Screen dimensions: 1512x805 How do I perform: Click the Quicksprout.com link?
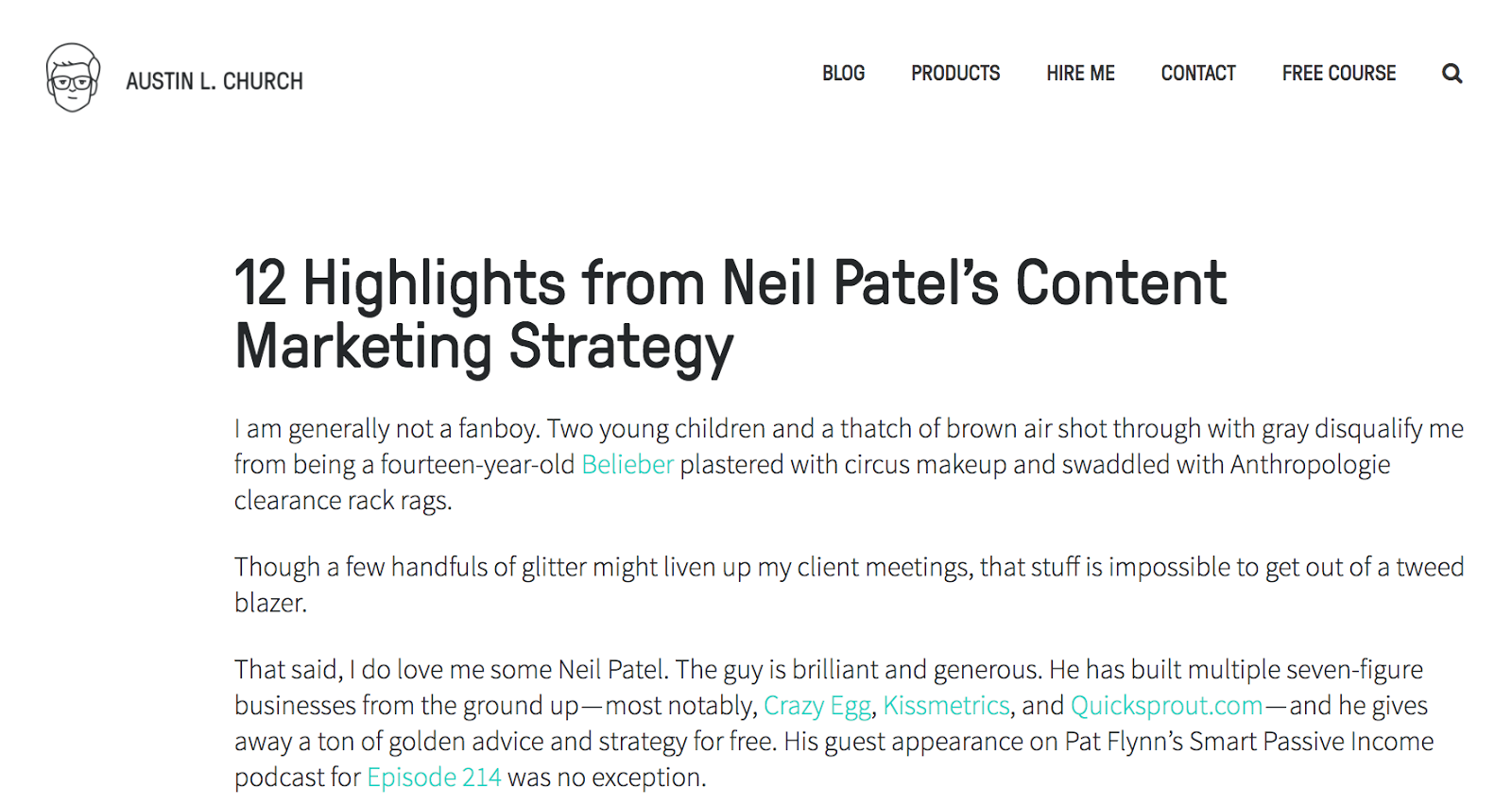pos(1166,706)
